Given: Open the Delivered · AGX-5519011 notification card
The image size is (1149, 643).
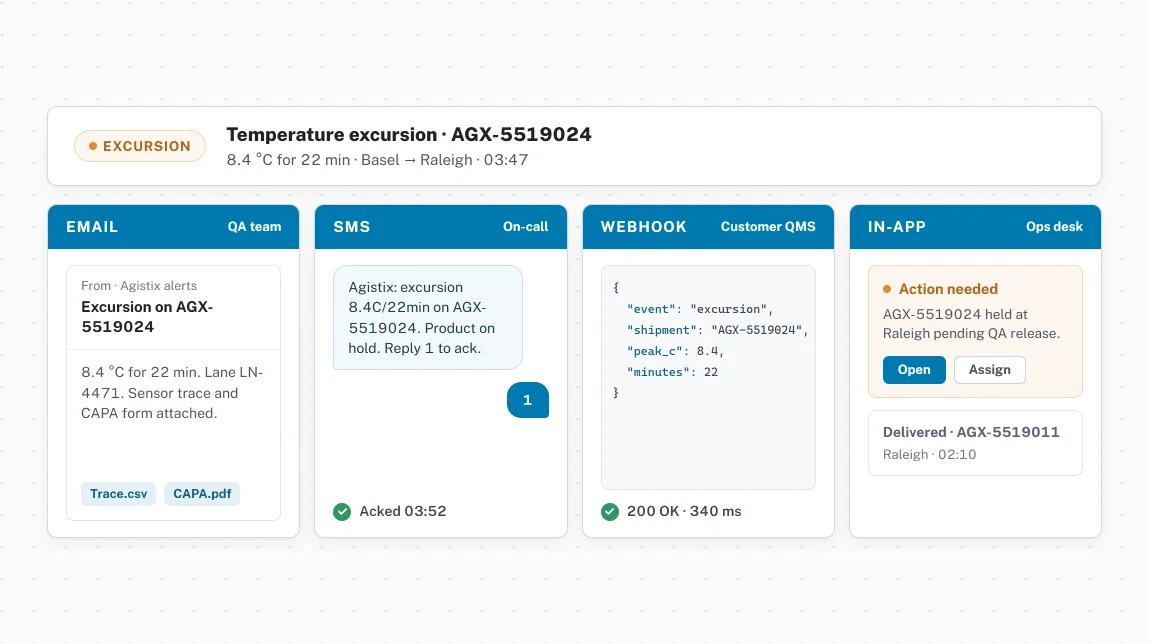Looking at the screenshot, I should pos(975,443).
